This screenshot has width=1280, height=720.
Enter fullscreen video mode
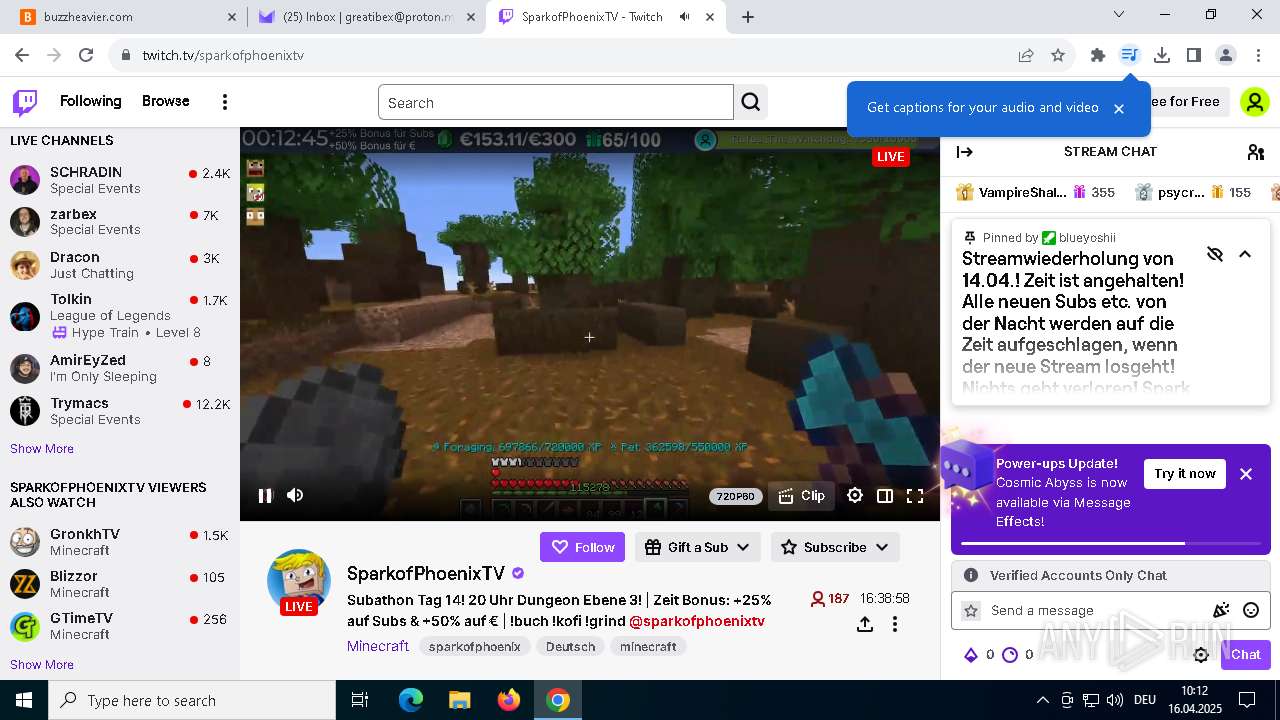pos(915,495)
